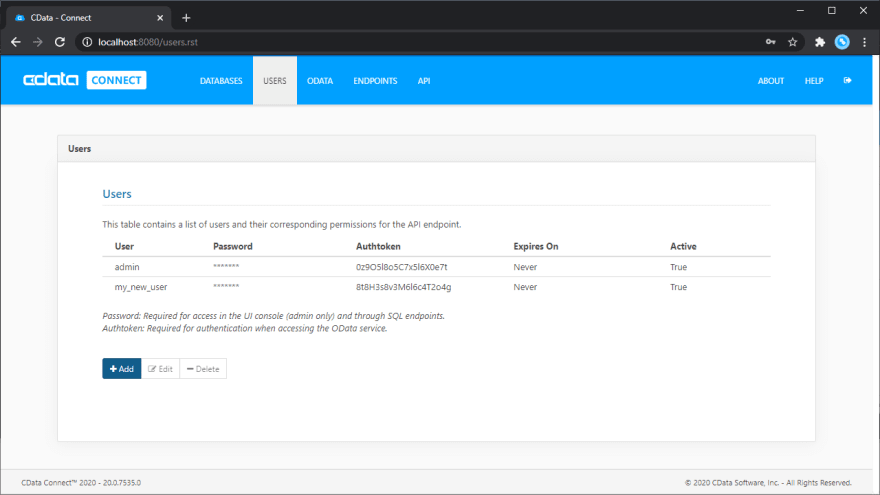Open the Chrome three-dot menu
The image size is (880, 495).
(x=864, y=42)
